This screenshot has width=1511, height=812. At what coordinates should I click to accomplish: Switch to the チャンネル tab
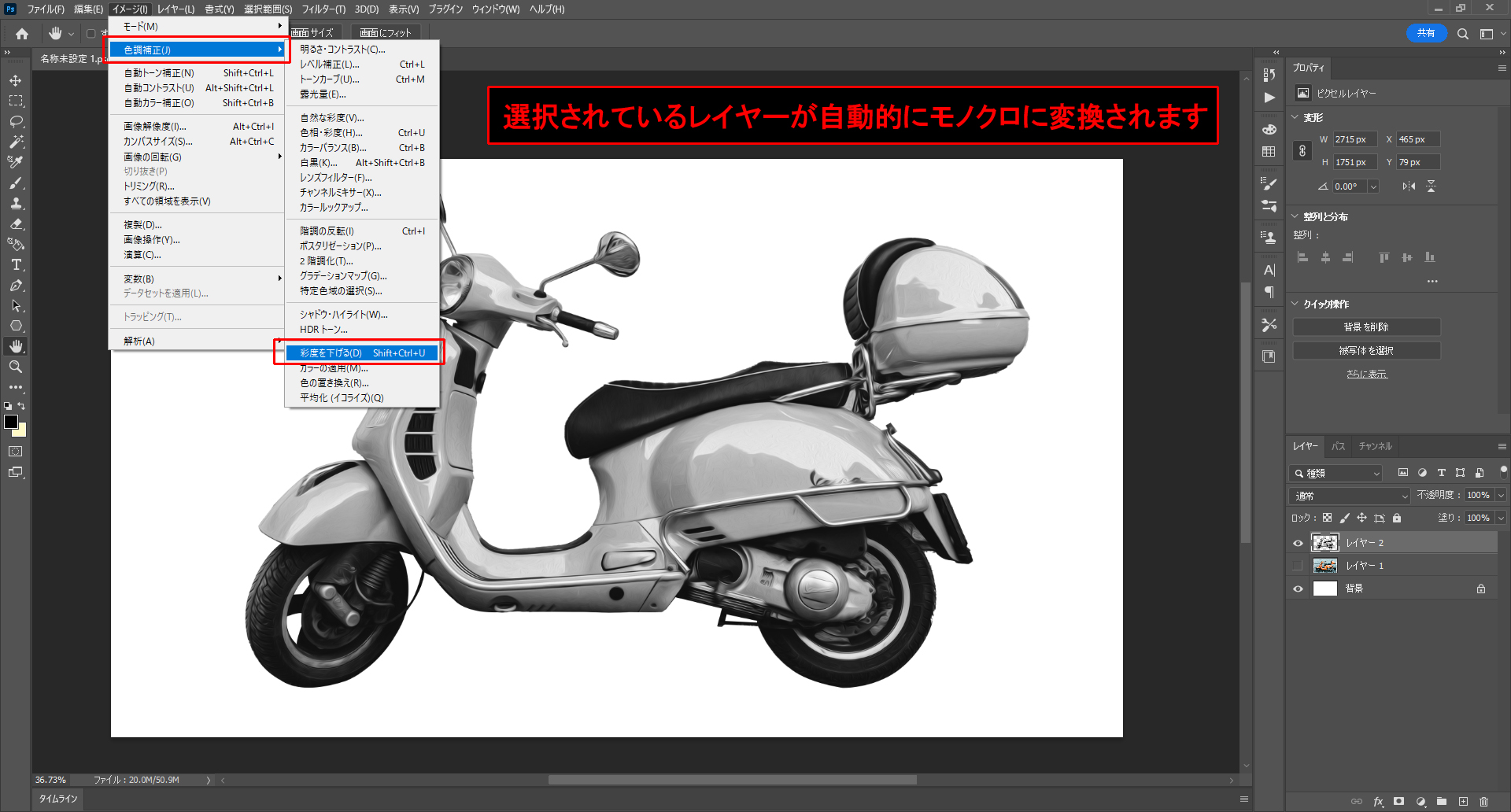click(x=1375, y=446)
